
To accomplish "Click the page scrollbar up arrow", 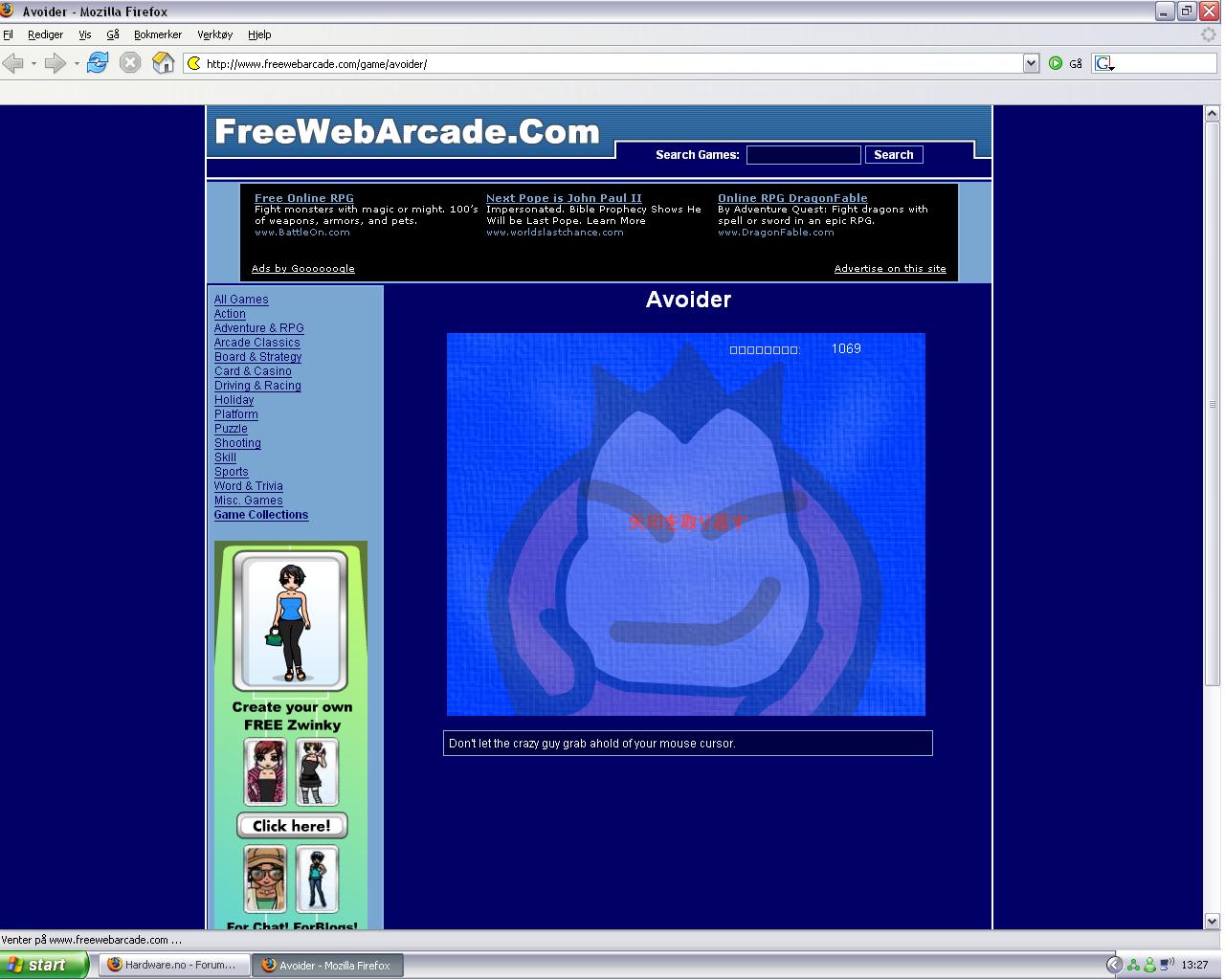I will pyautogui.click(x=1213, y=114).
